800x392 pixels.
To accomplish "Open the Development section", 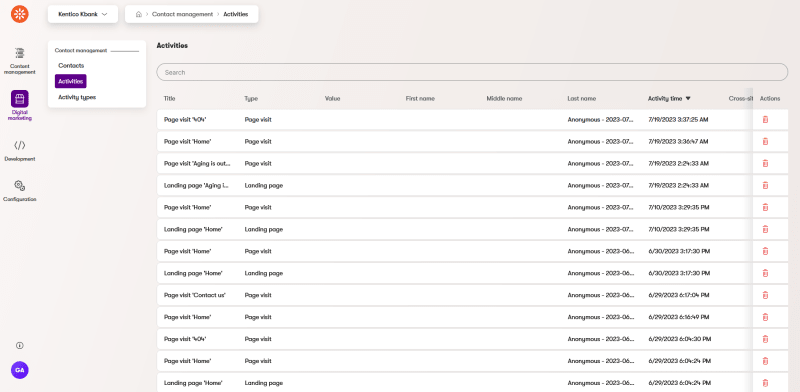I will (x=19, y=151).
